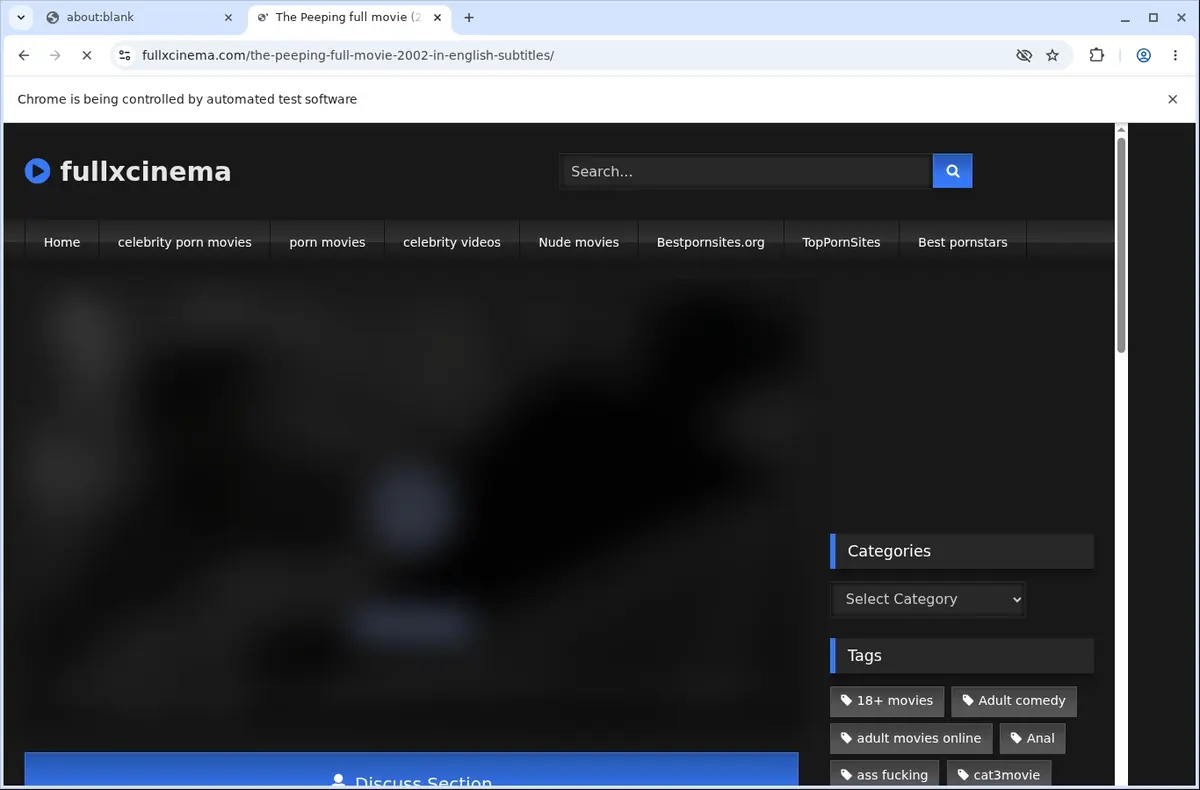Open the tab search dropdown chevron
This screenshot has width=1200, height=790.
[x=21, y=17]
